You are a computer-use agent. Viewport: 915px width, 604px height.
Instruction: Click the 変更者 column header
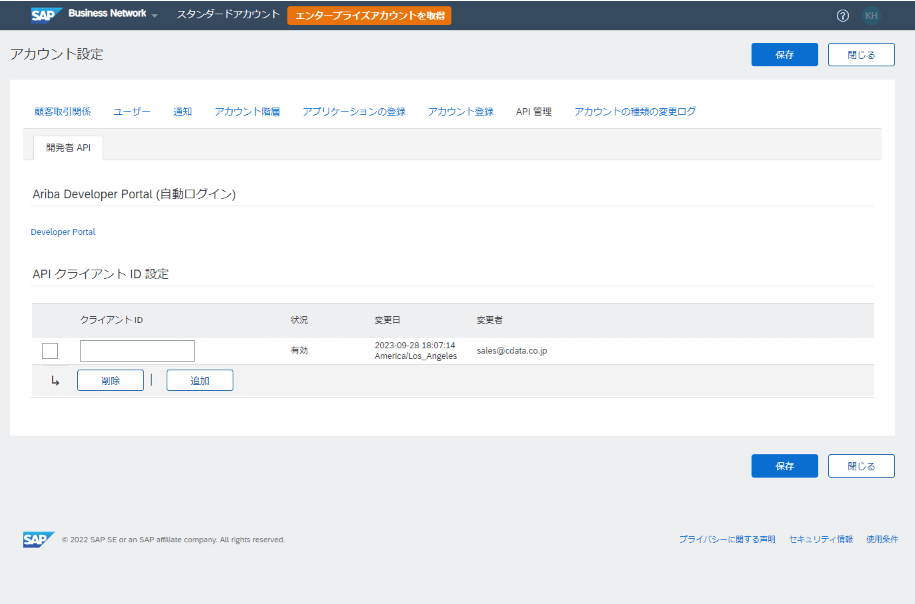[x=490, y=320]
